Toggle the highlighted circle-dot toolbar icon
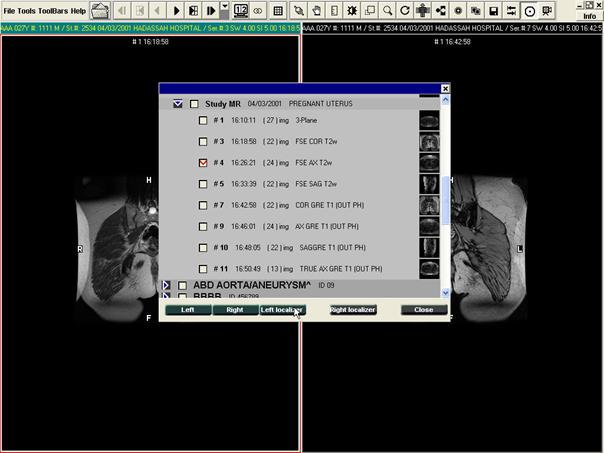 coord(529,11)
